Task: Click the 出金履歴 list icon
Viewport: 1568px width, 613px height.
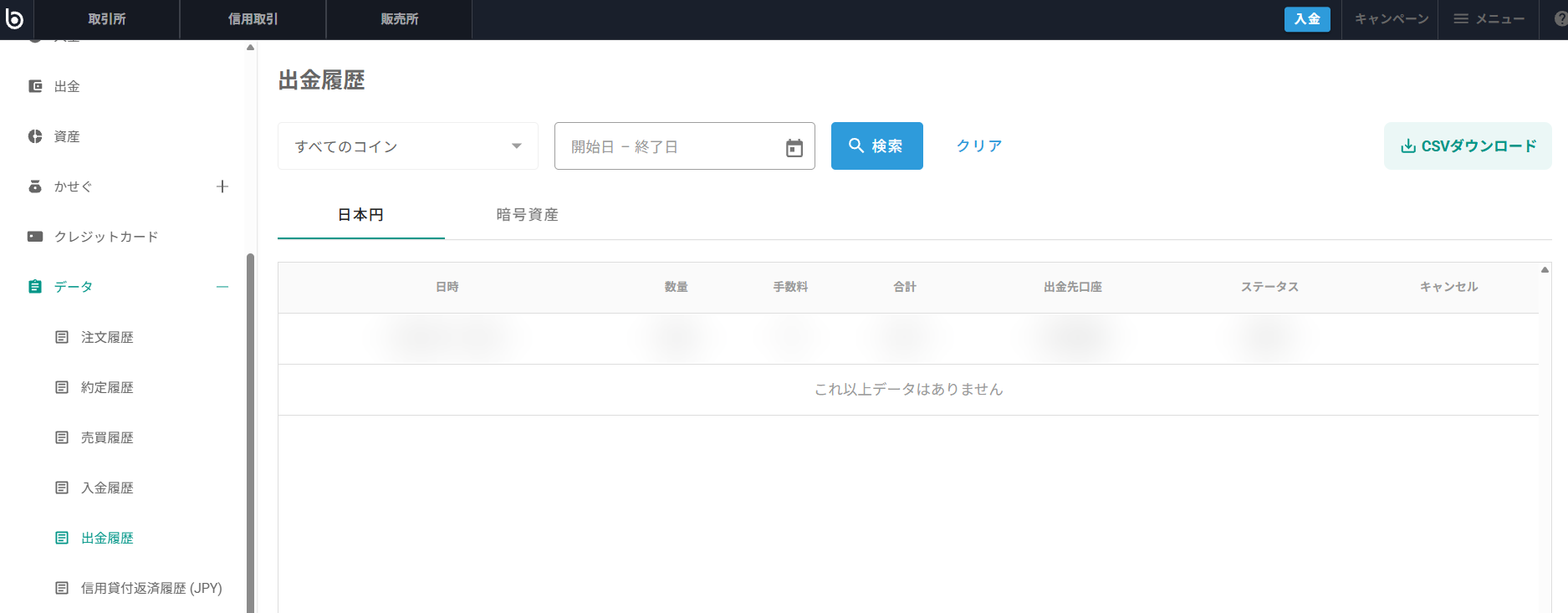Action: [62, 538]
